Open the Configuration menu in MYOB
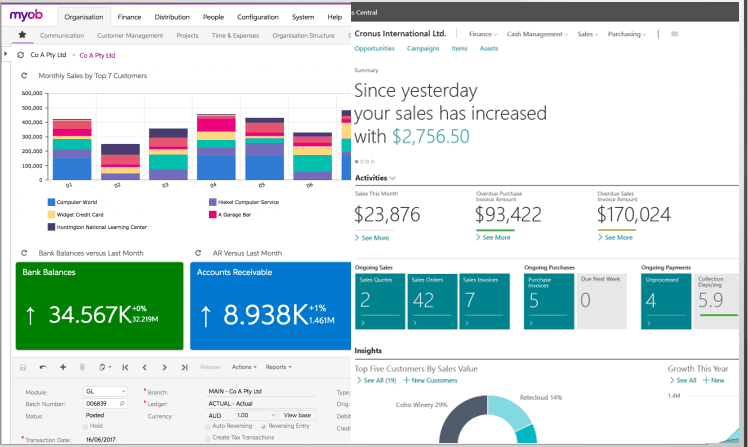 tap(258, 17)
